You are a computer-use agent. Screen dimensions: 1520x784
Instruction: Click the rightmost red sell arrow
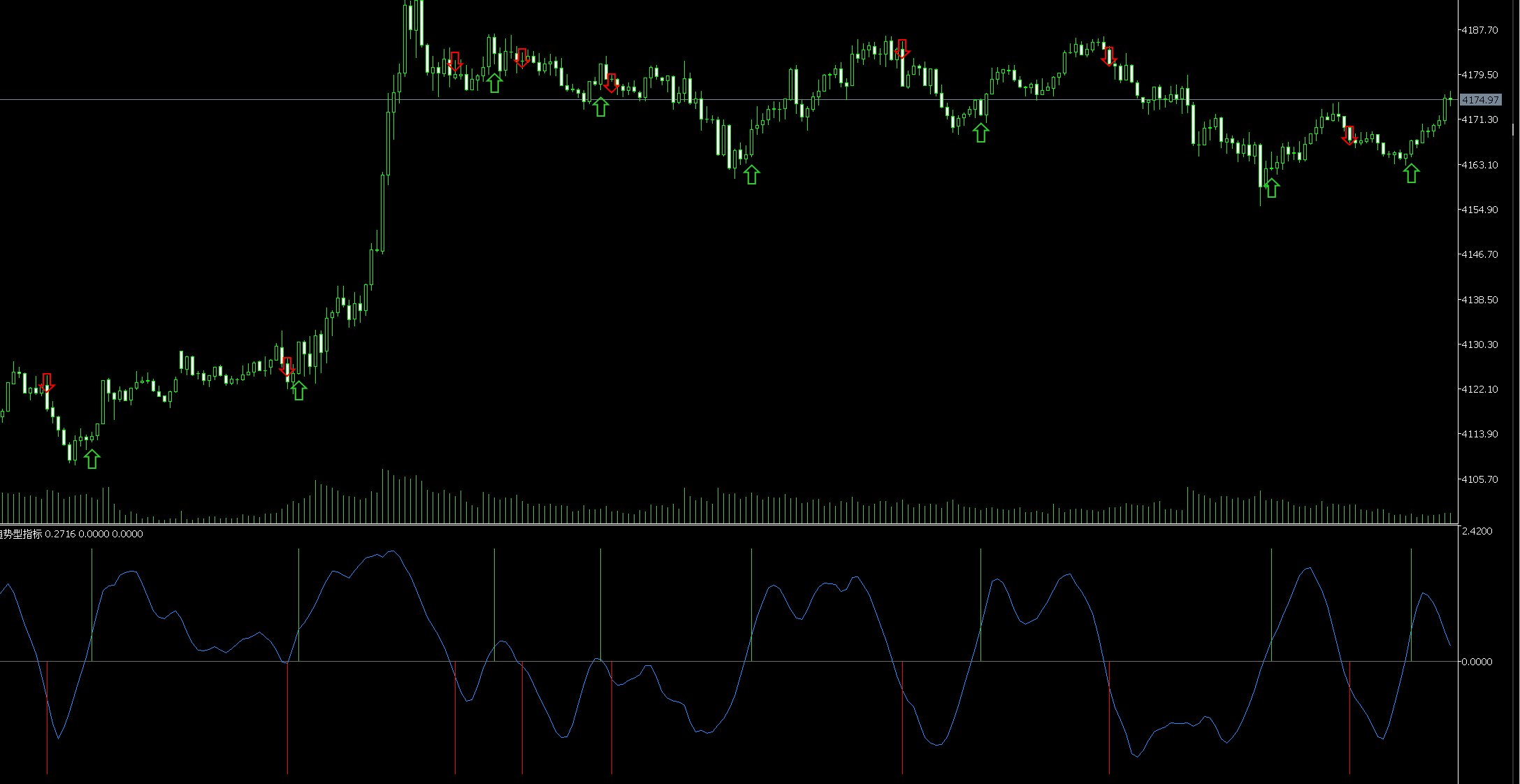[x=1349, y=136]
